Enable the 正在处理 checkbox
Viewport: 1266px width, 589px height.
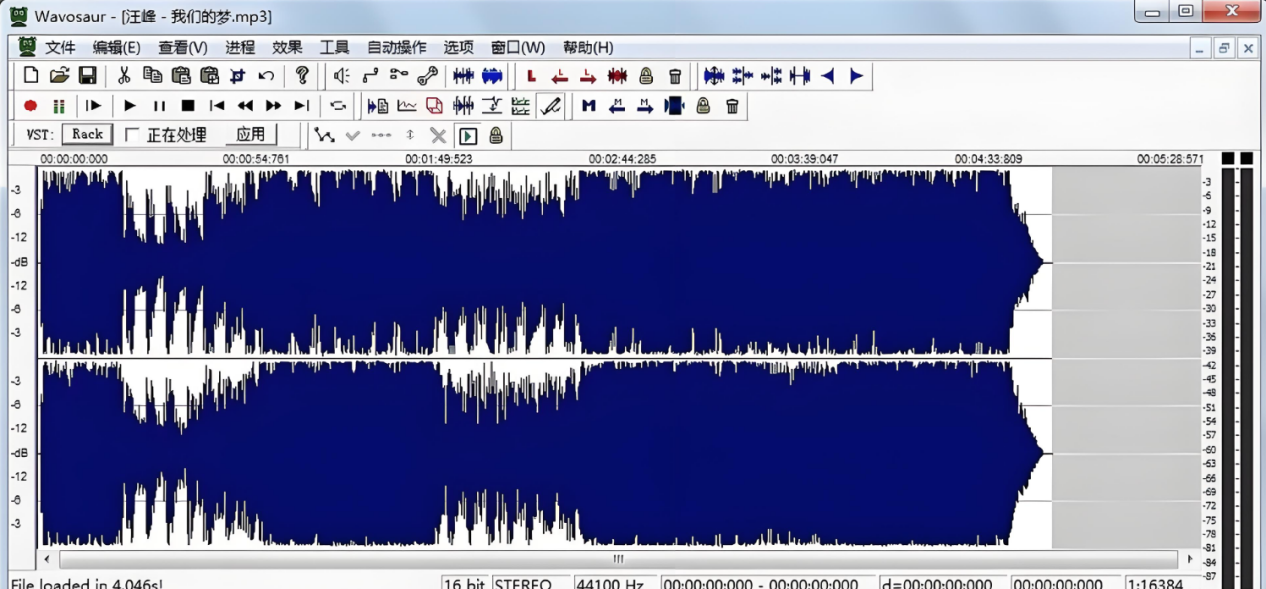click(x=132, y=135)
